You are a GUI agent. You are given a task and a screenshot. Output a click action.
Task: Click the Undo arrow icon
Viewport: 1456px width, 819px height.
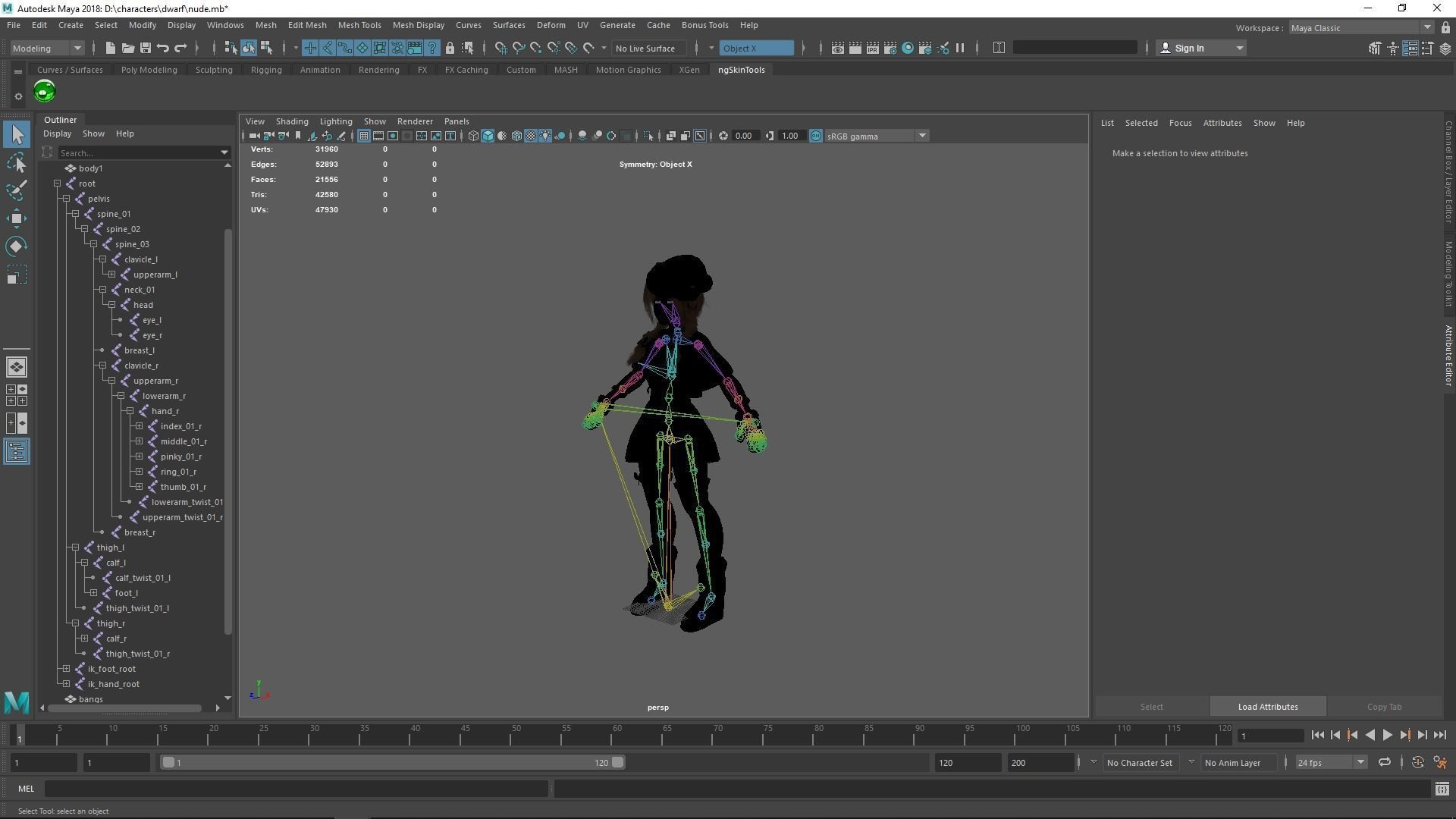click(x=162, y=48)
